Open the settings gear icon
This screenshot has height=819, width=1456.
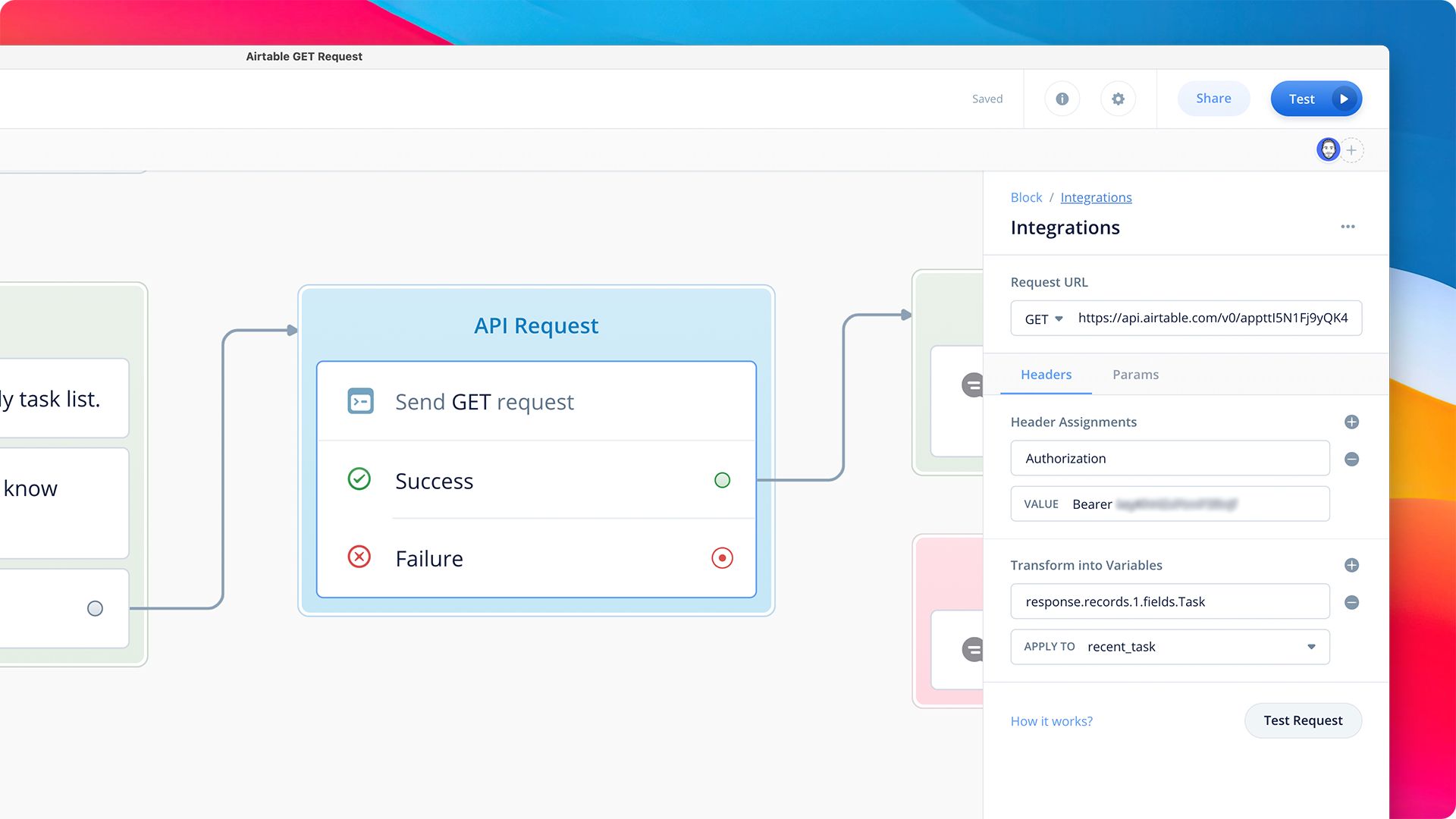click(1118, 99)
